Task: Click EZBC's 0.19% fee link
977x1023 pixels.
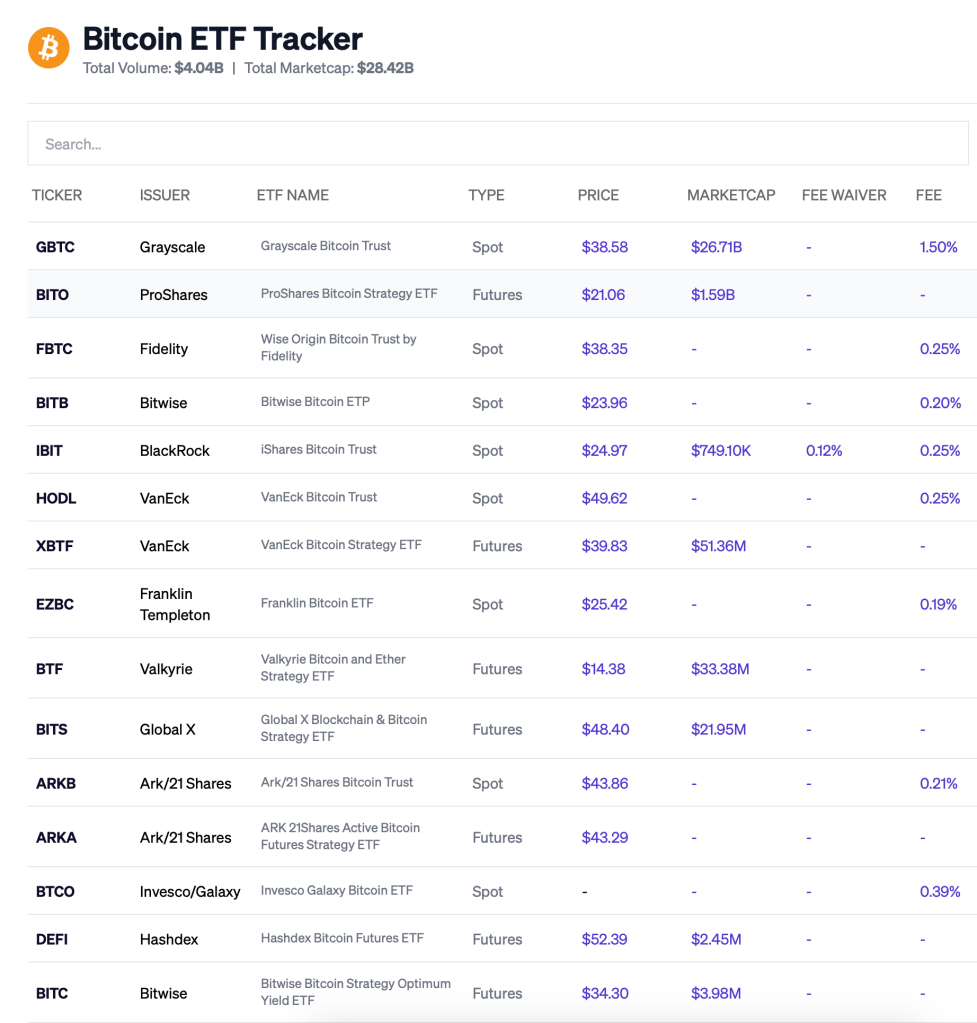Action: point(938,604)
